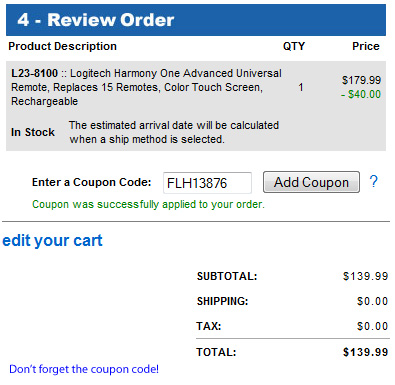Viewport: 395px width, 385px height.
Task: Click the In Stock status label
Action: point(33,132)
